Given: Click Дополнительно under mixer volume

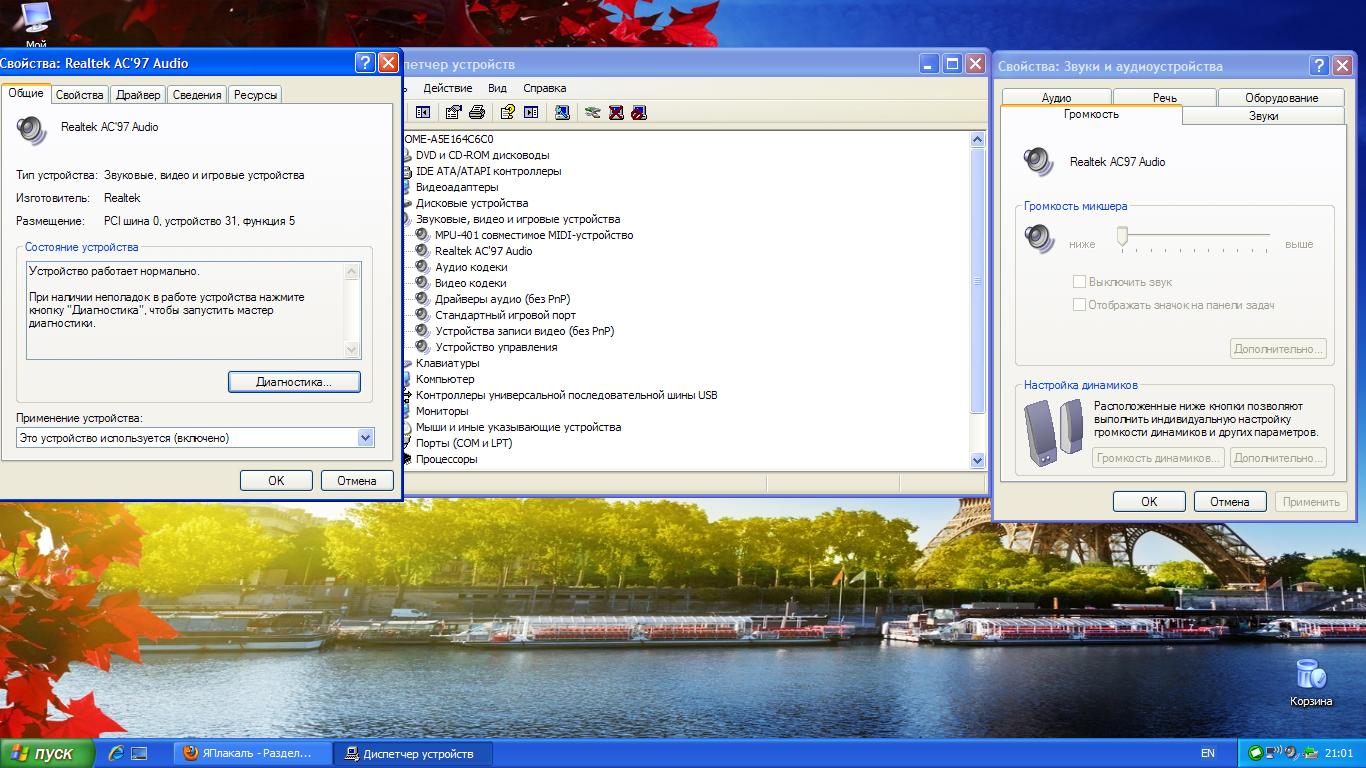Looking at the screenshot, I should 1279,349.
